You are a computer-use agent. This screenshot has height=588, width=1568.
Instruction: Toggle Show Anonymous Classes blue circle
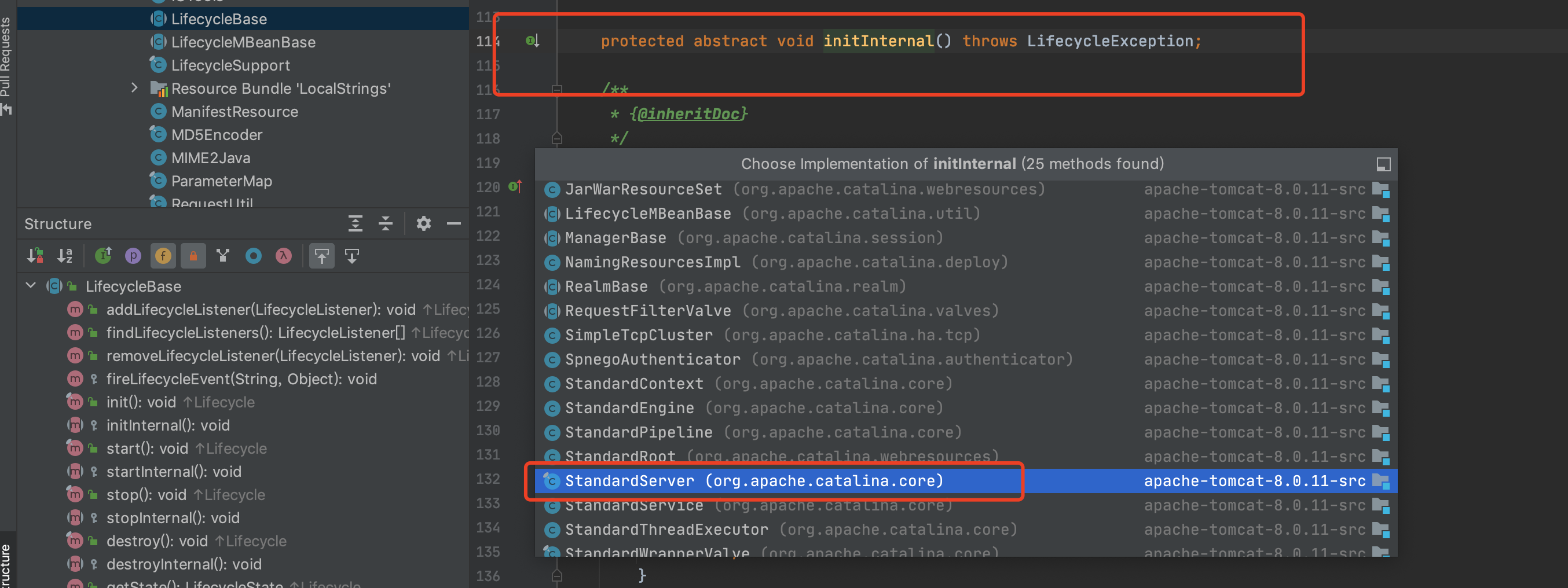pyautogui.click(x=253, y=256)
